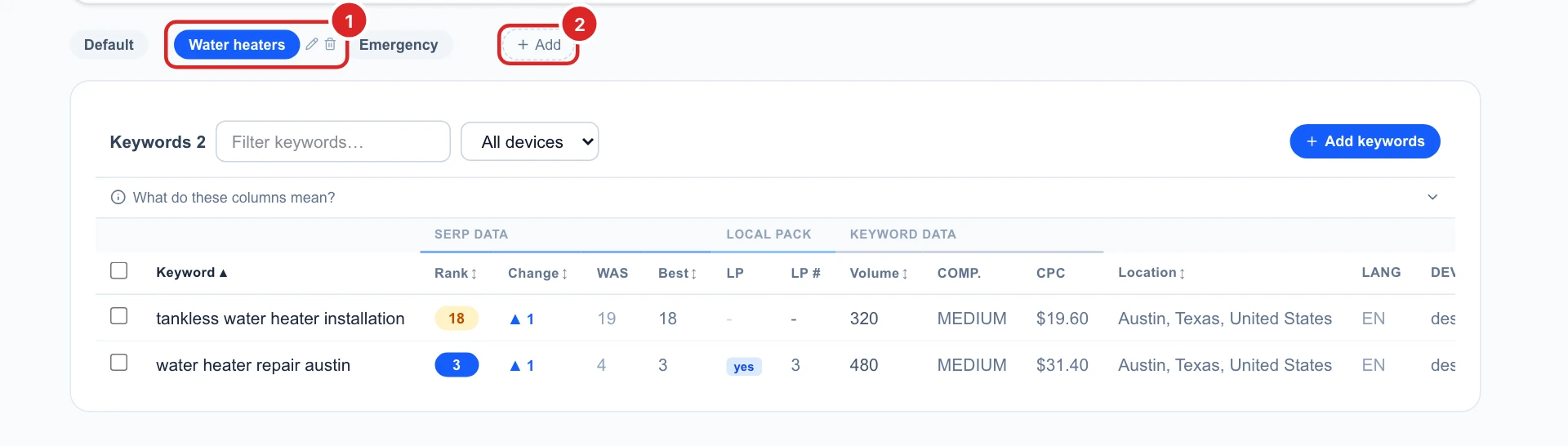Sort by the Rank column header
Screen dimensions: 1568x446
point(456,274)
